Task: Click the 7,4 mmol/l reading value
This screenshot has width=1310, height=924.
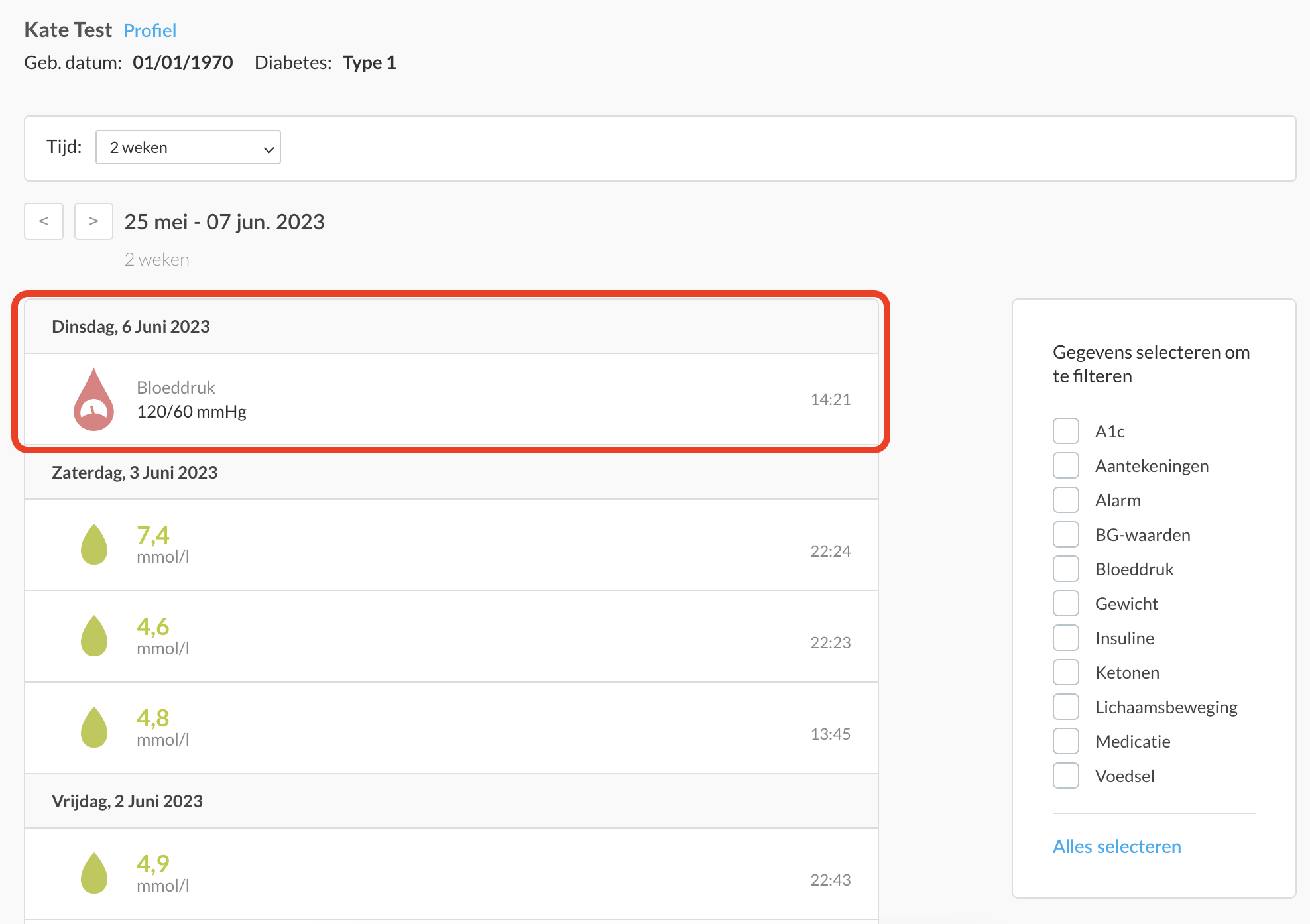Action: coord(163,544)
